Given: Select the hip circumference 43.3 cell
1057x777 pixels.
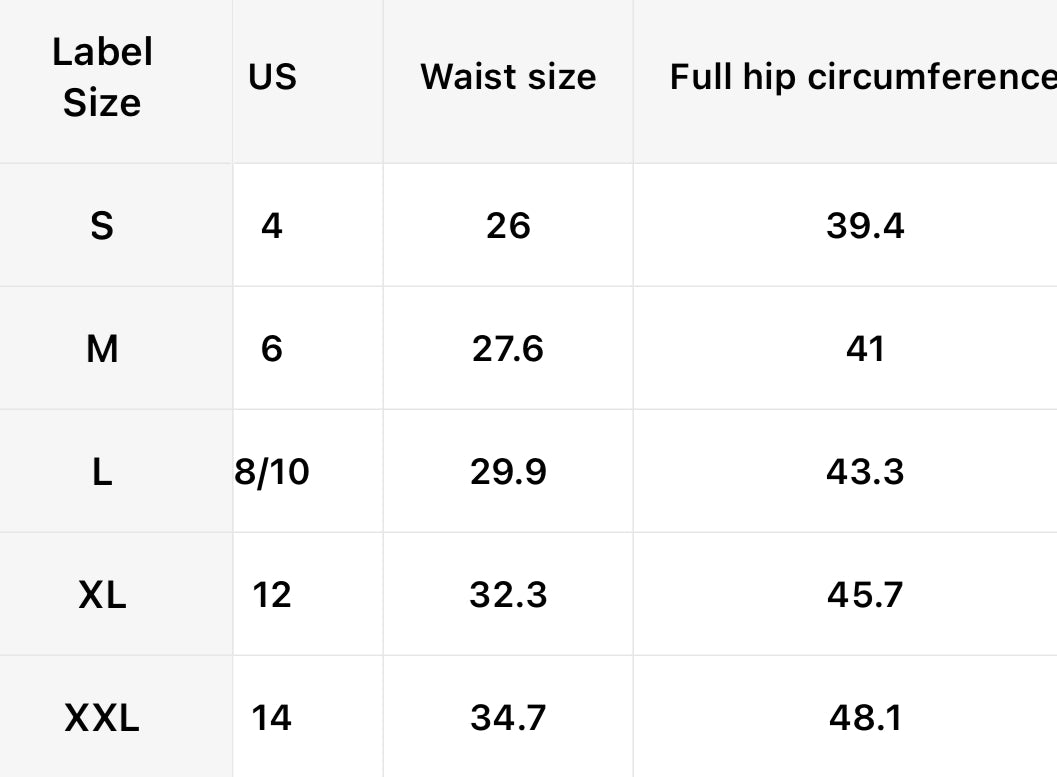Looking at the screenshot, I should (865, 472).
